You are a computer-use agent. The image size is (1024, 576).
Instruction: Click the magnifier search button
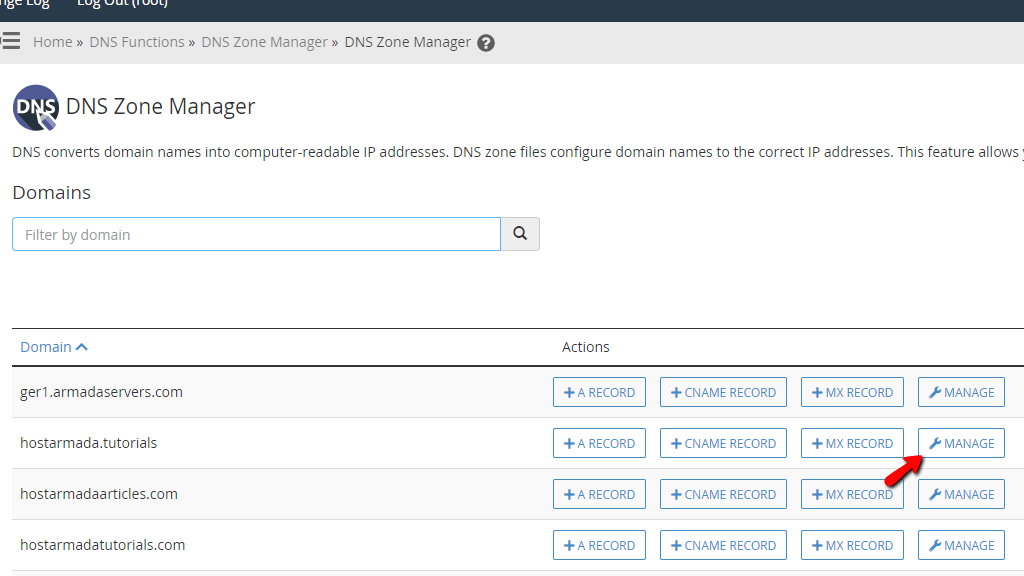pos(520,234)
